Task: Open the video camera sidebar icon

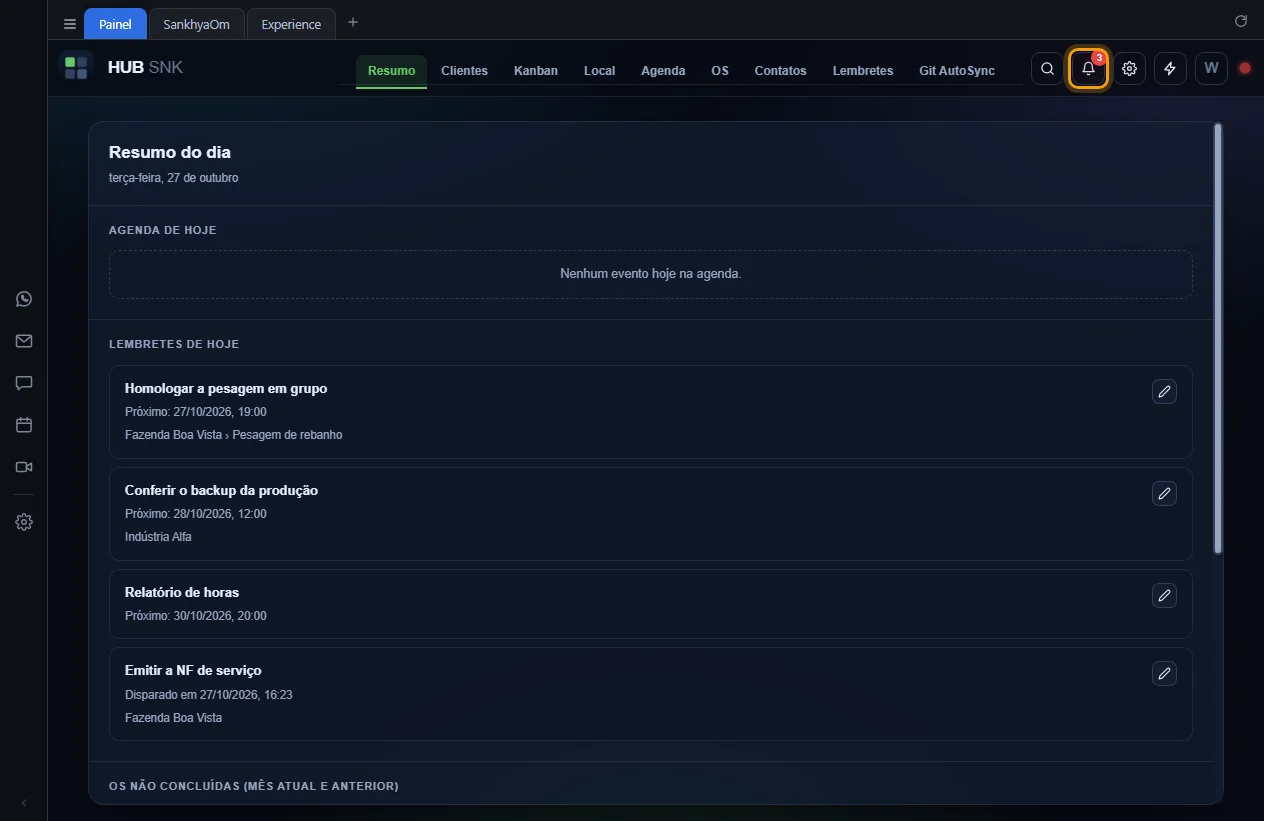Action: (x=24, y=467)
